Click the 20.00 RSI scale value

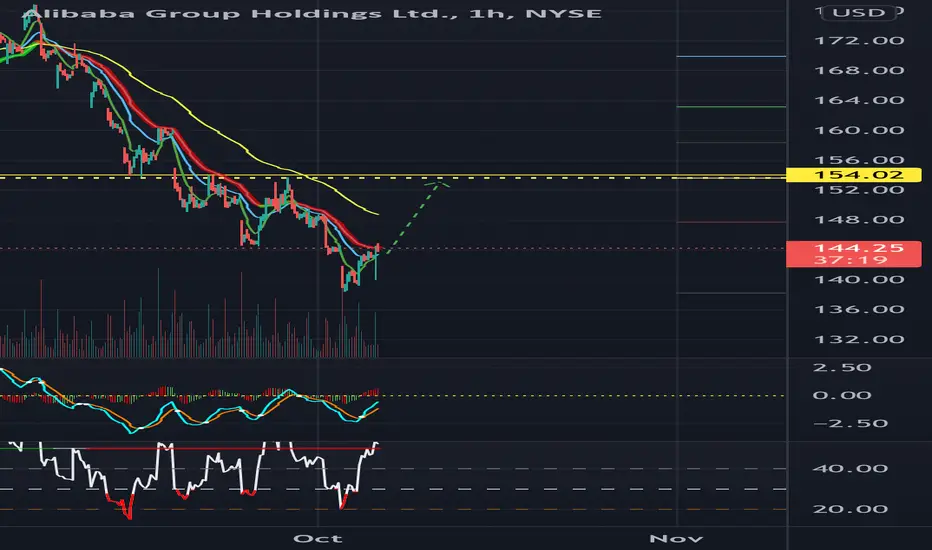[850, 509]
